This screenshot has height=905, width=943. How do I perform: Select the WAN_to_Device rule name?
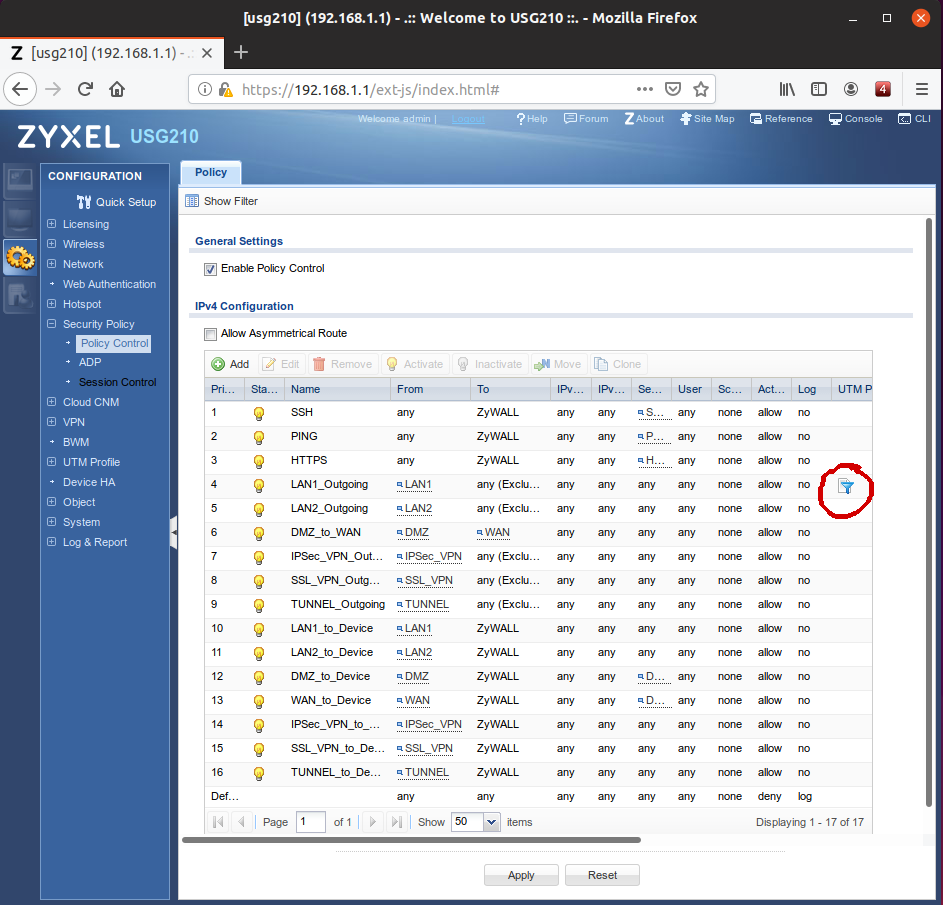[331, 700]
